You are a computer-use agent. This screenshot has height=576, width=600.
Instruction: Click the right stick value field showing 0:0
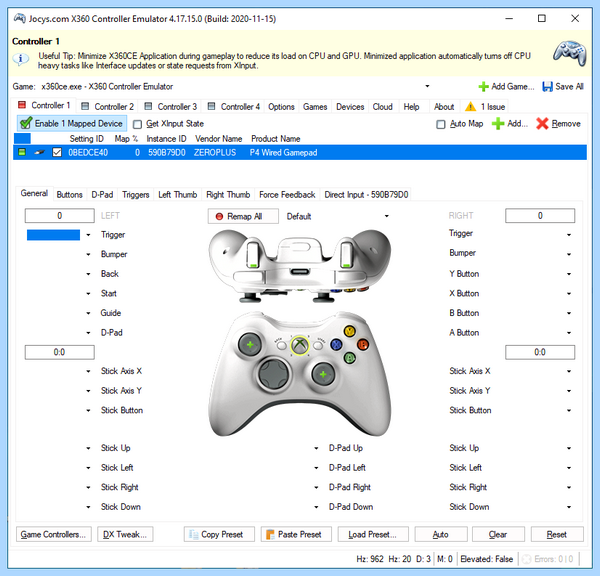point(540,352)
